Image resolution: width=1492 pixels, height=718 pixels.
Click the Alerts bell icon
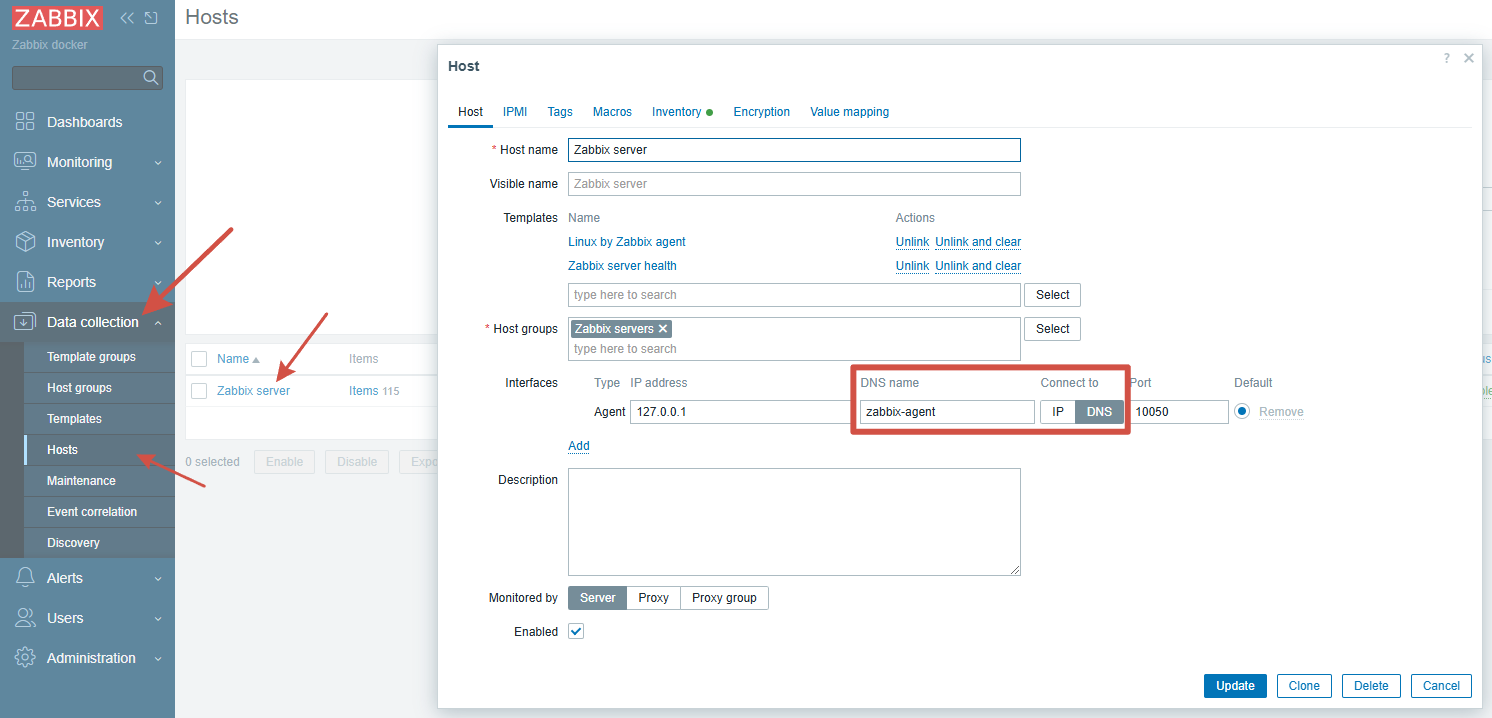pos(26,578)
